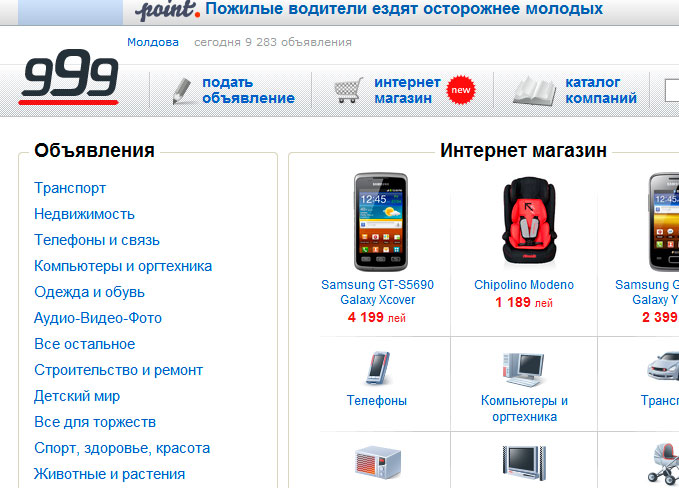Screen dimensions: 679x488
Task: Click the pencil icon for posting ads
Action: pyautogui.click(x=182, y=90)
